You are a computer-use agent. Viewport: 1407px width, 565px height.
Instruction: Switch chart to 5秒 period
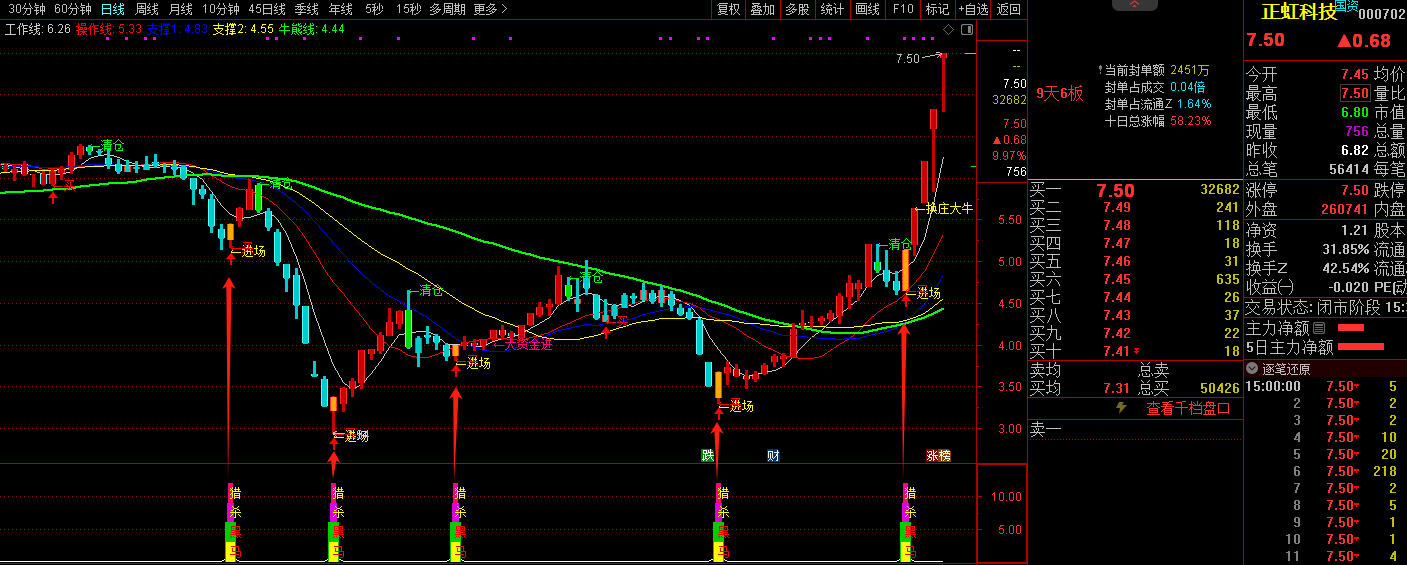373,9
